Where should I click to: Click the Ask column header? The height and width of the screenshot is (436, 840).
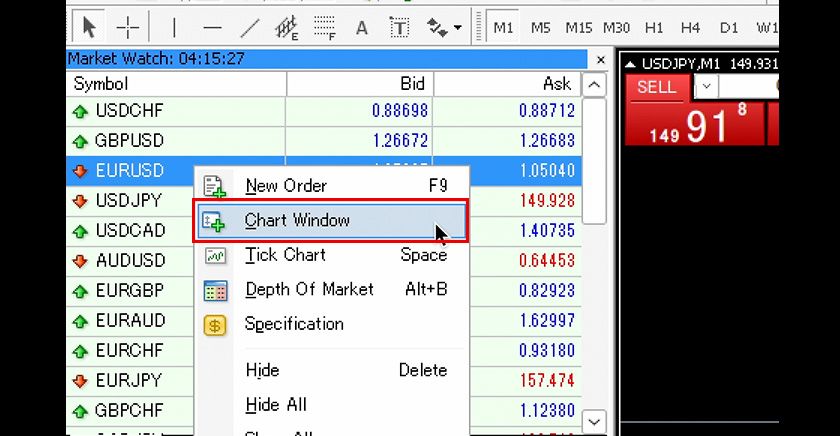507,84
